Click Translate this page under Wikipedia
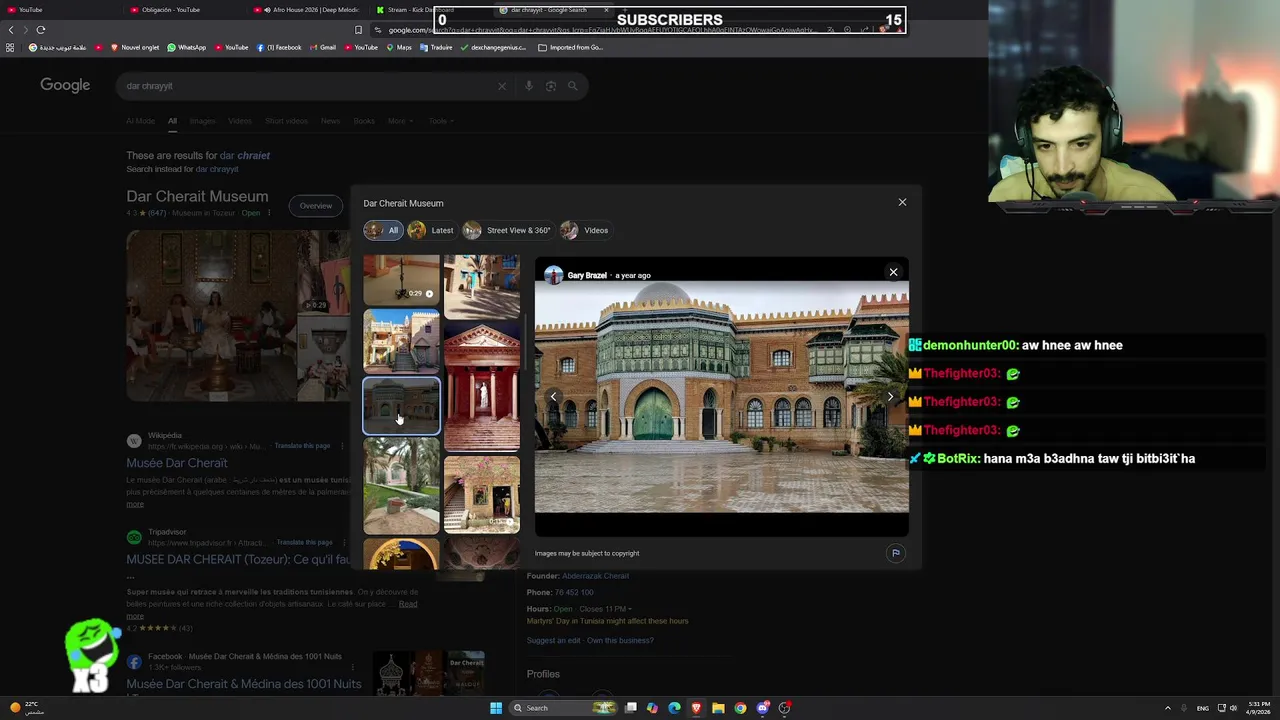 point(302,446)
